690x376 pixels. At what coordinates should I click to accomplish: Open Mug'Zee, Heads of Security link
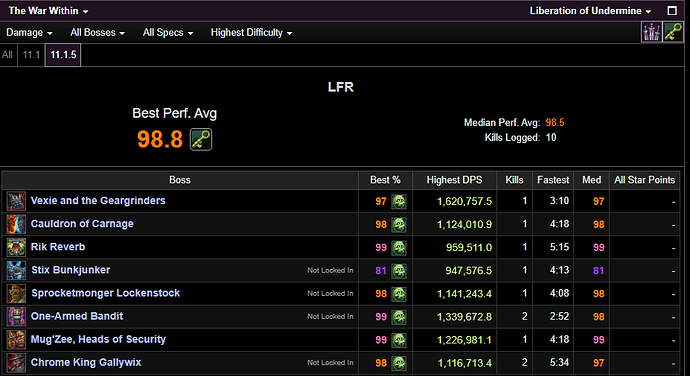[98, 339]
